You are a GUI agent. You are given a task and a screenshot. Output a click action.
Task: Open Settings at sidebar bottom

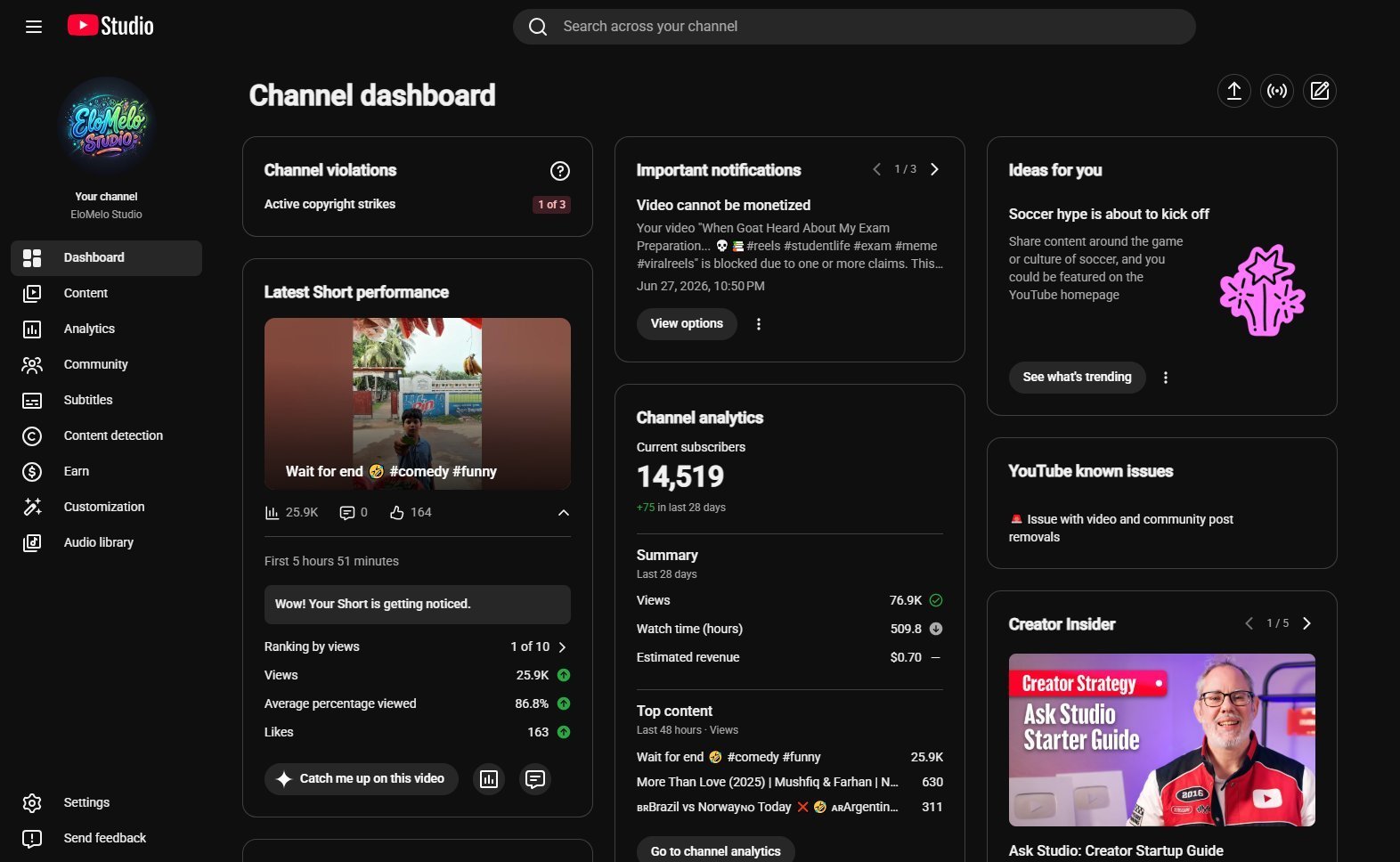click(x=106, y=802)
